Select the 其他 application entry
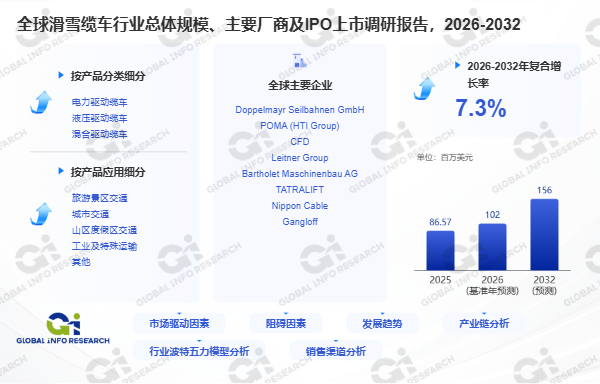The height and width of the screenshot is (384, 600). pos(81,262)
